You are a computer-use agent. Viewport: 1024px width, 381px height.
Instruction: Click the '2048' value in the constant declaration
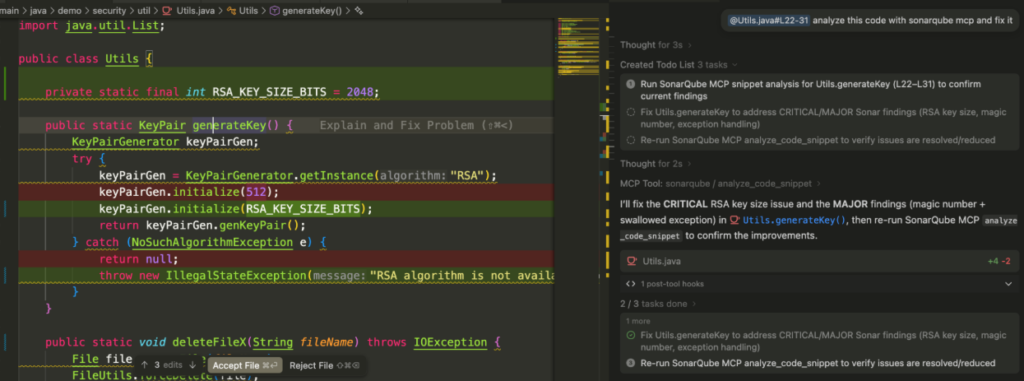tap(360, 92)
